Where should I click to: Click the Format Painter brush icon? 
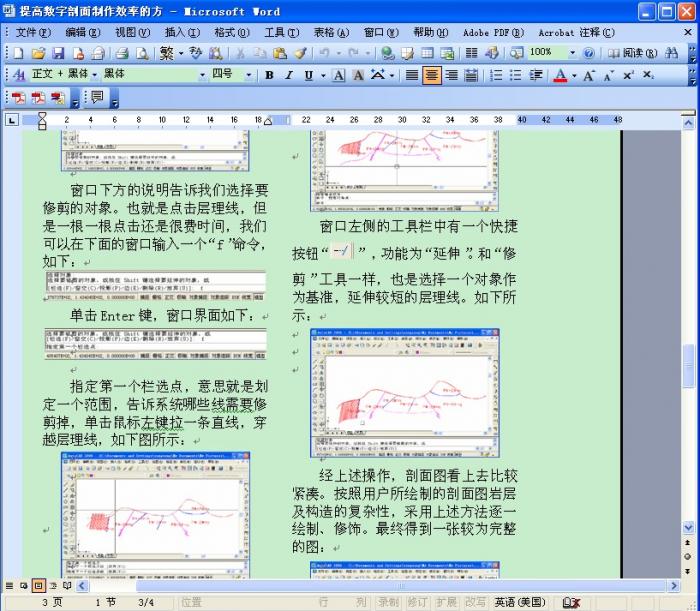pos(299,53)
